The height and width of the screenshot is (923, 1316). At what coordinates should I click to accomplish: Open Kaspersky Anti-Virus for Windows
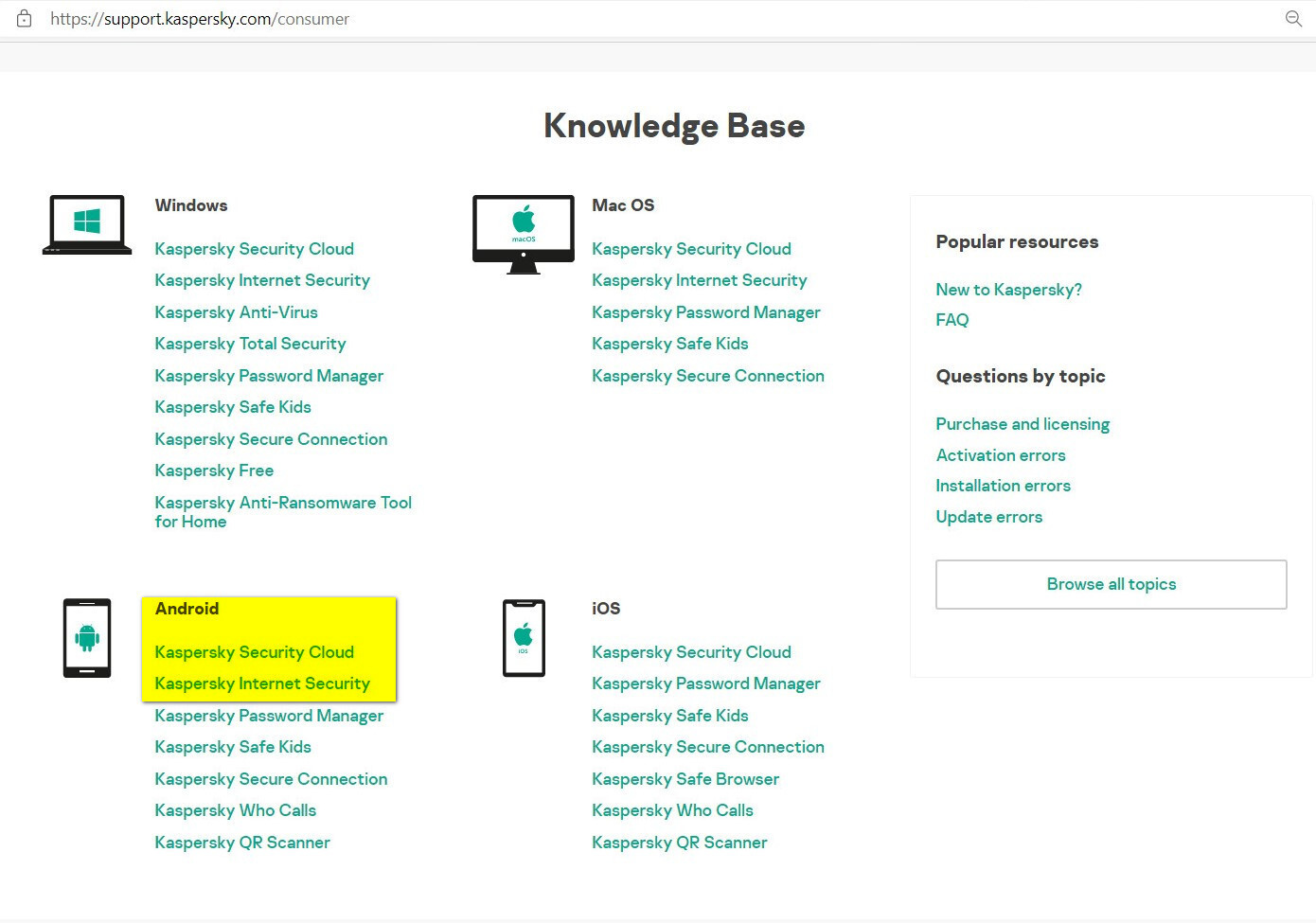pos(237,312)
